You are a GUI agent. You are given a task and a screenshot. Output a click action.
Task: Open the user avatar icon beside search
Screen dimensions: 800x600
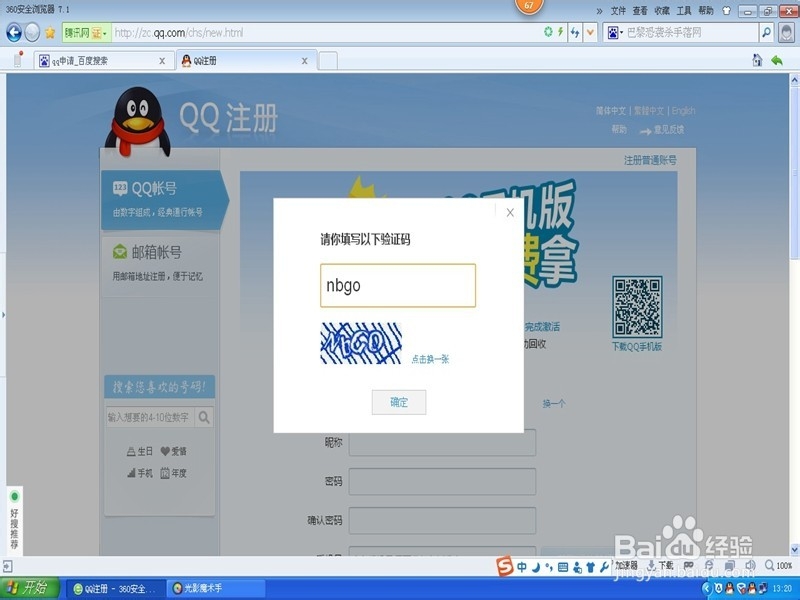coord(786,33)
